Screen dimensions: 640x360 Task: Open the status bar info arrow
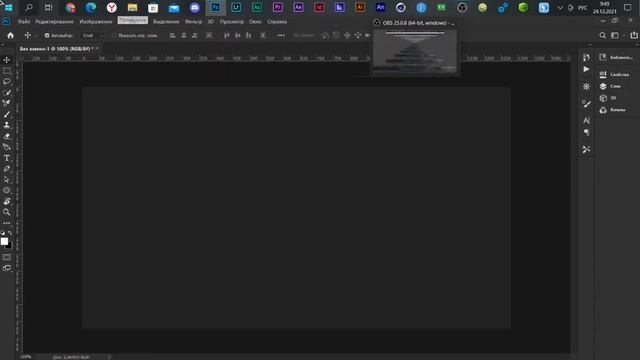pos(109,357)
